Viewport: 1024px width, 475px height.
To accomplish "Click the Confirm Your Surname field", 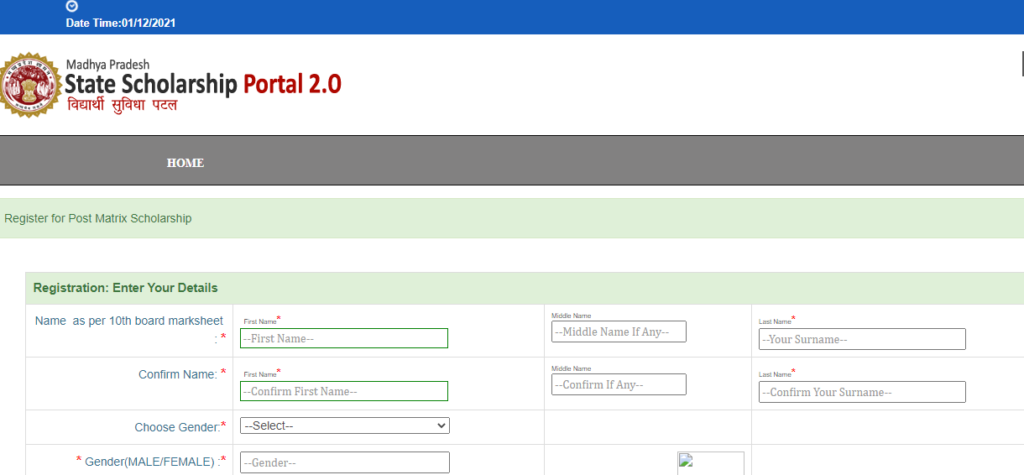I will [x=862, y=392].
